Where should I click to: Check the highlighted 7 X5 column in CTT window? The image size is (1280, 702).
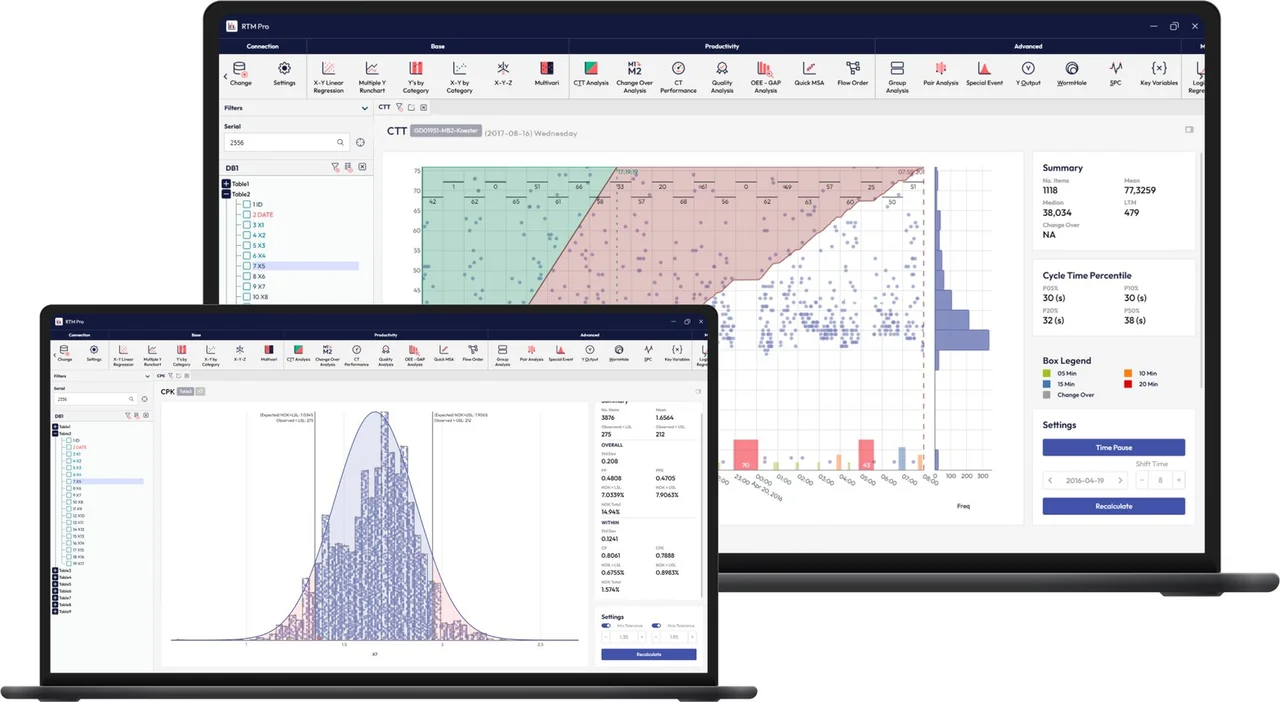click(245, 266)
